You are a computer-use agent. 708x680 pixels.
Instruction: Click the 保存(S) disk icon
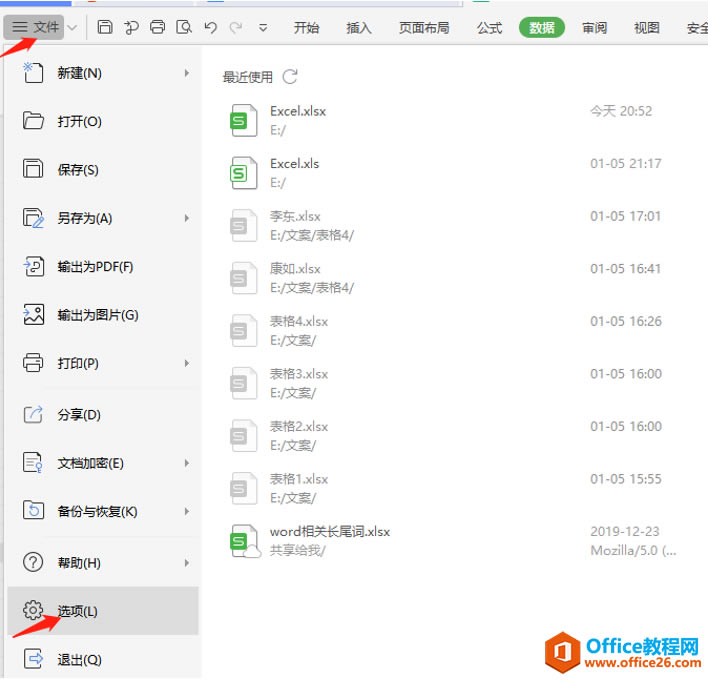[33, 169]
